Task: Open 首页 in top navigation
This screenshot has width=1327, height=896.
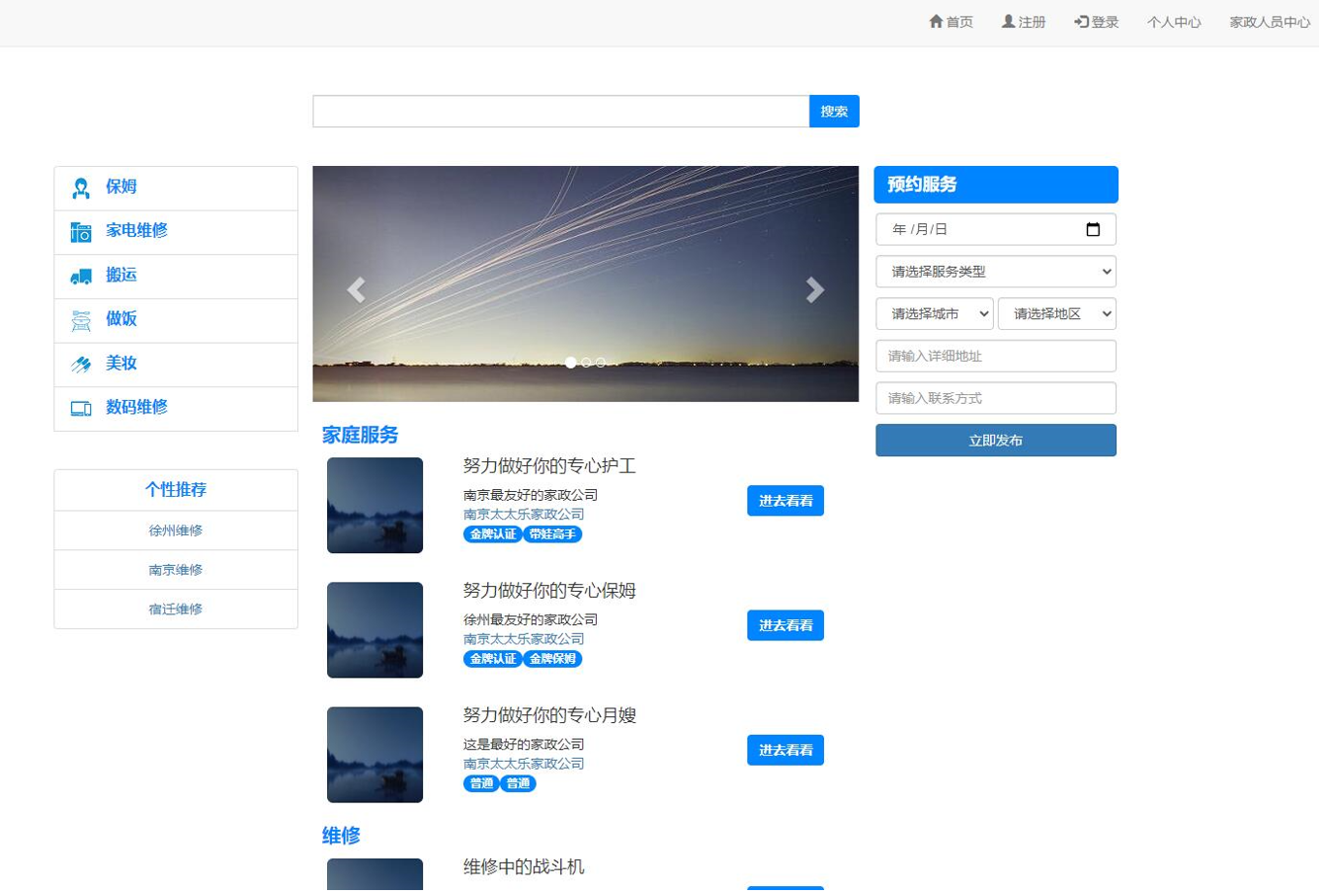Action: [x=956, y=22]
